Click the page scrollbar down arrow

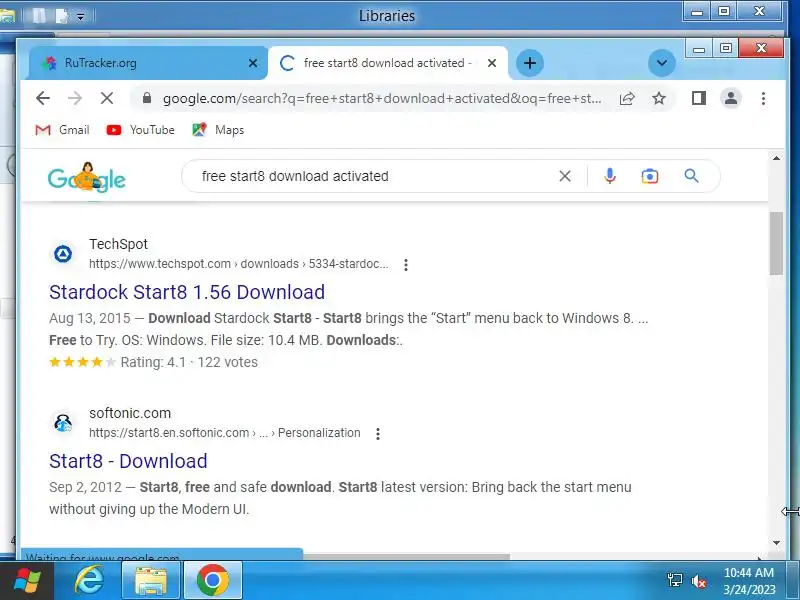point(776,543)
